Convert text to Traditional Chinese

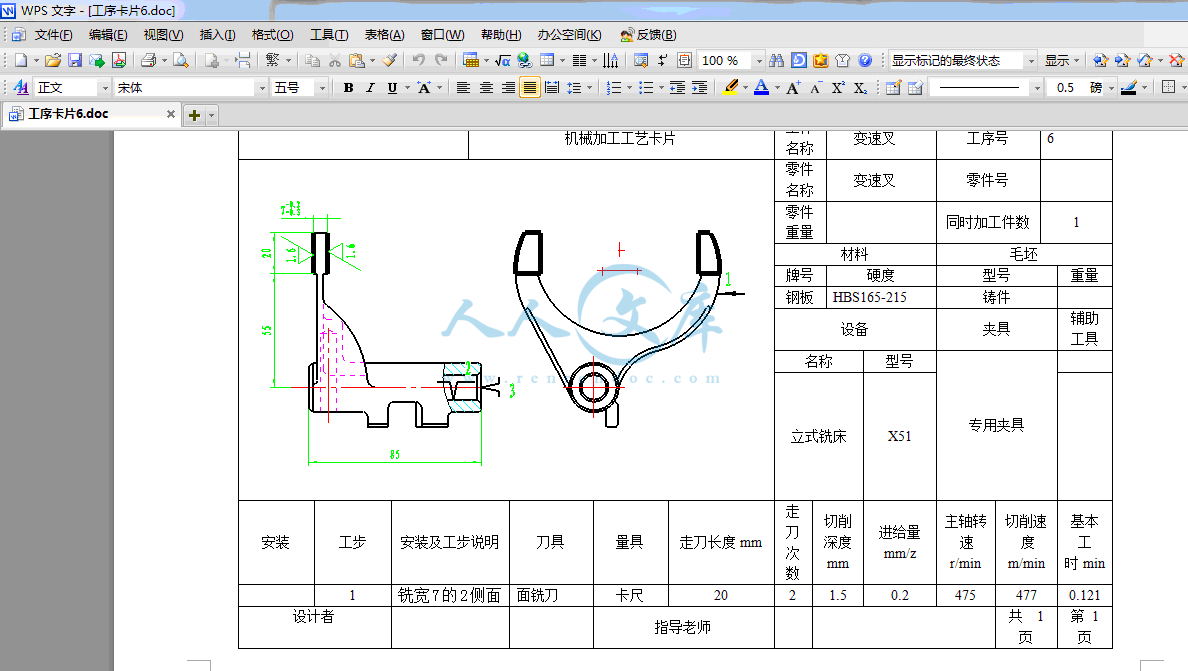pos(273,61)
